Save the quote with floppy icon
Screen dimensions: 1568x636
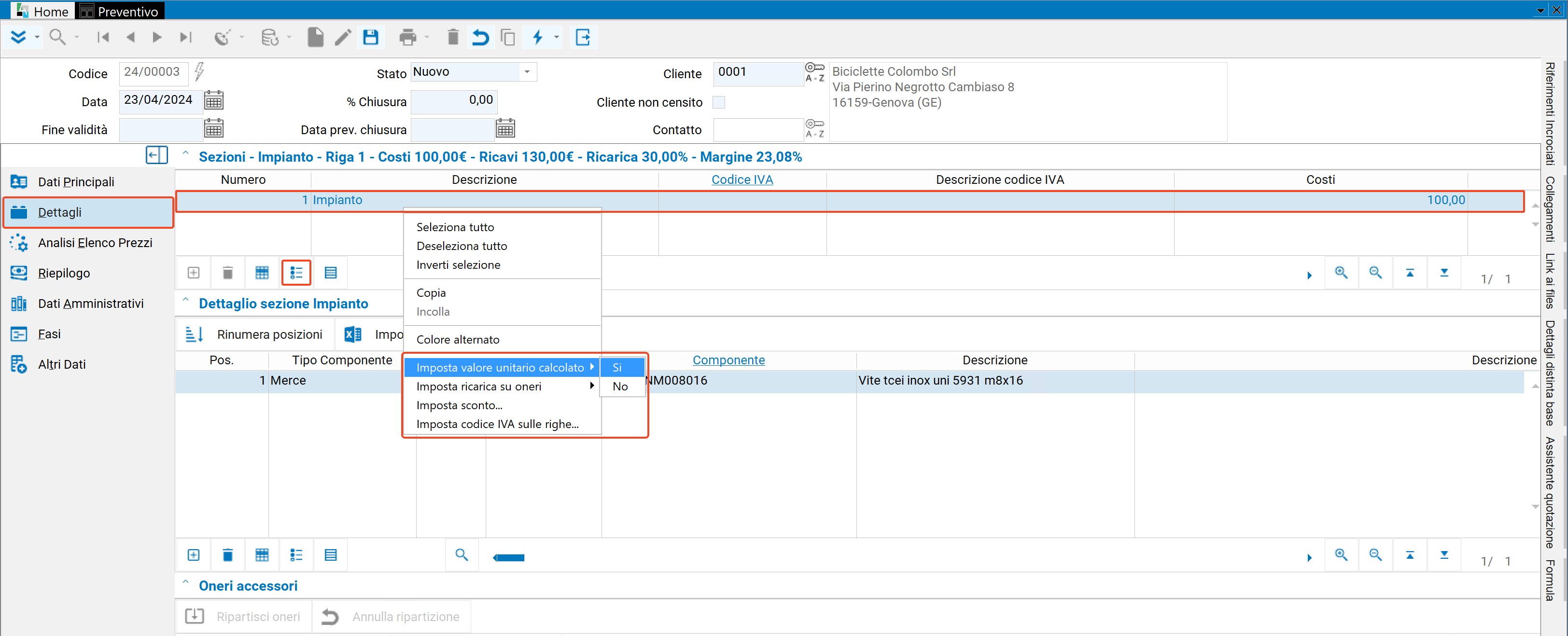pyautogui.click(x=371, y=37)
